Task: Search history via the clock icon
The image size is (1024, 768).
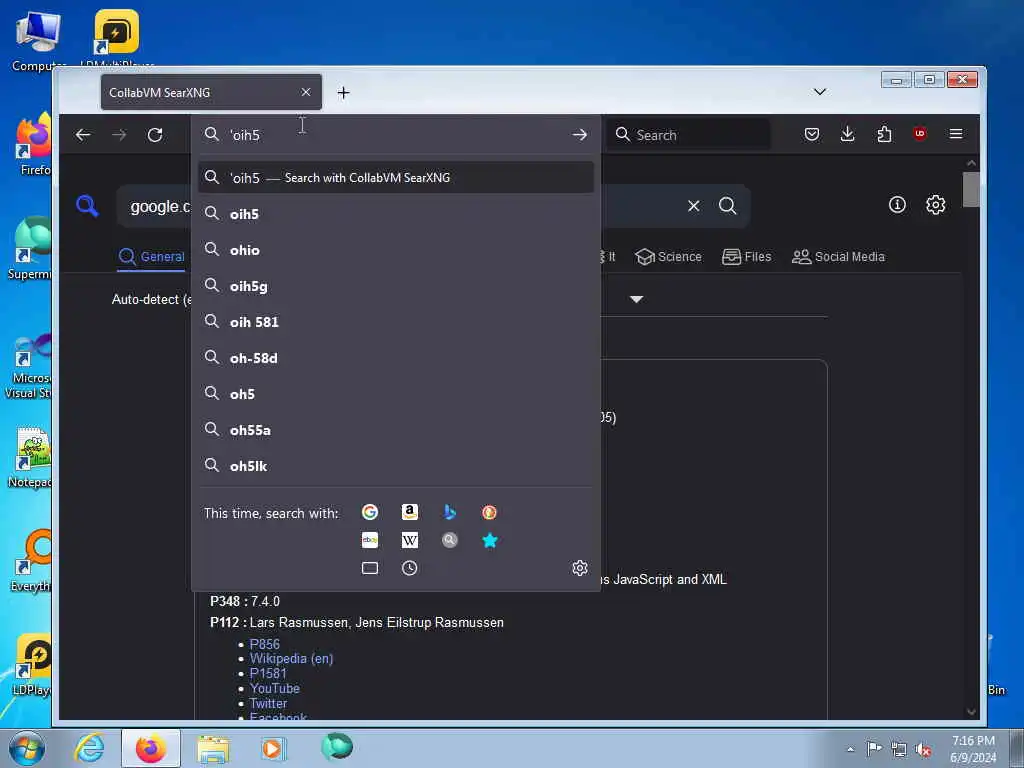Action: [x=409, y=568]
